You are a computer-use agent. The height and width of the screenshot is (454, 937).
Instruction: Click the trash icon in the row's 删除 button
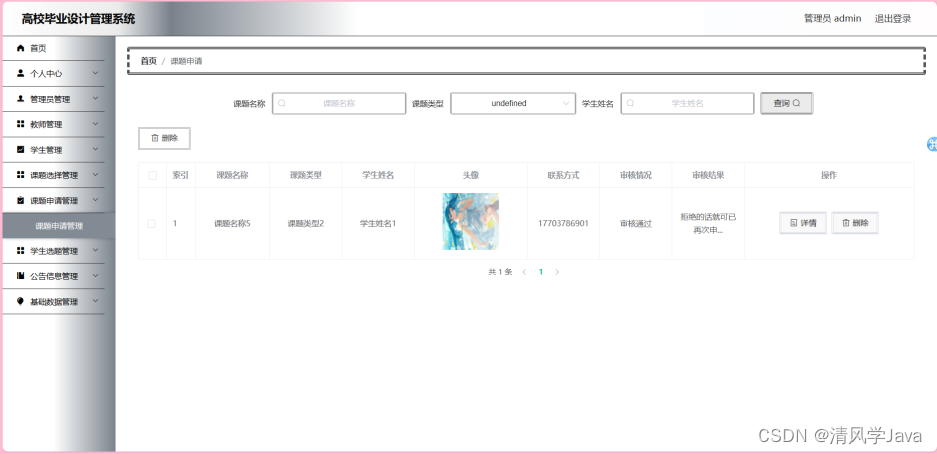point(846,223)
